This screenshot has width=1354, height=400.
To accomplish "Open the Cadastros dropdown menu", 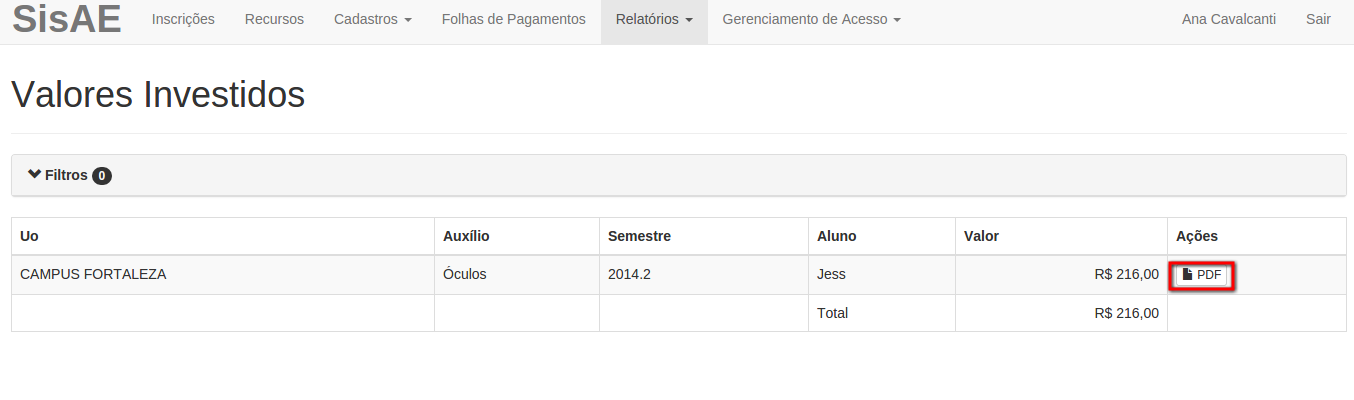I will (373, 20).
